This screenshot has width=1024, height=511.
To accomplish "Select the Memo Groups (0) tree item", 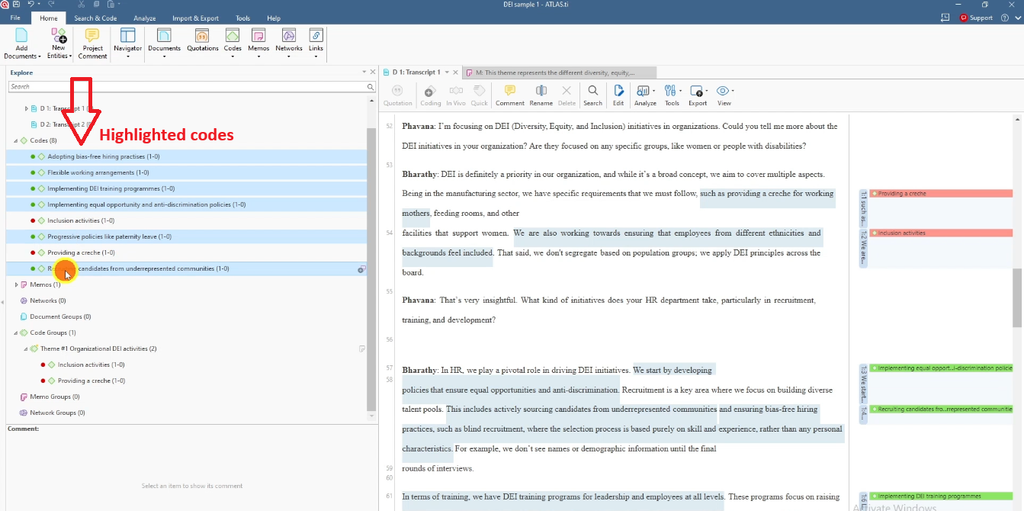I will (50, 397).
